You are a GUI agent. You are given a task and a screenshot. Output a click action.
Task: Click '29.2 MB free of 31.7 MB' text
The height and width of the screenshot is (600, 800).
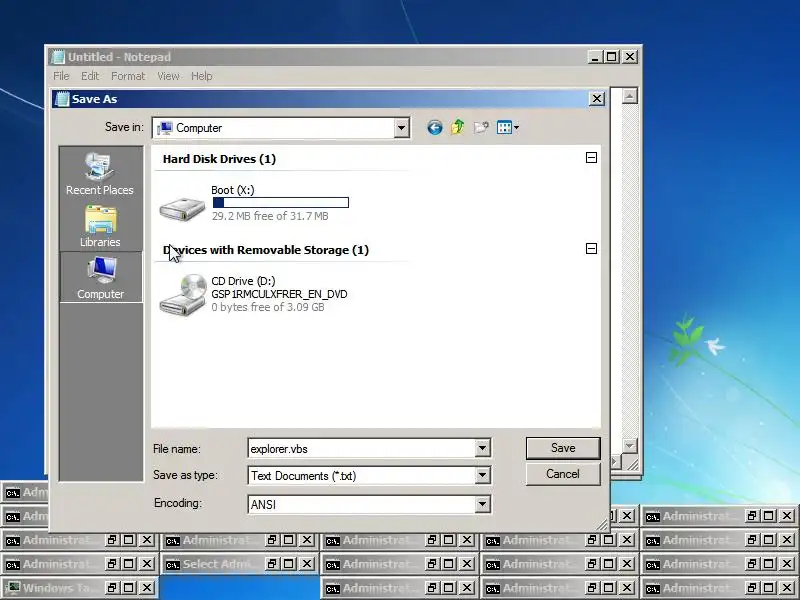[x=270, y=216]
